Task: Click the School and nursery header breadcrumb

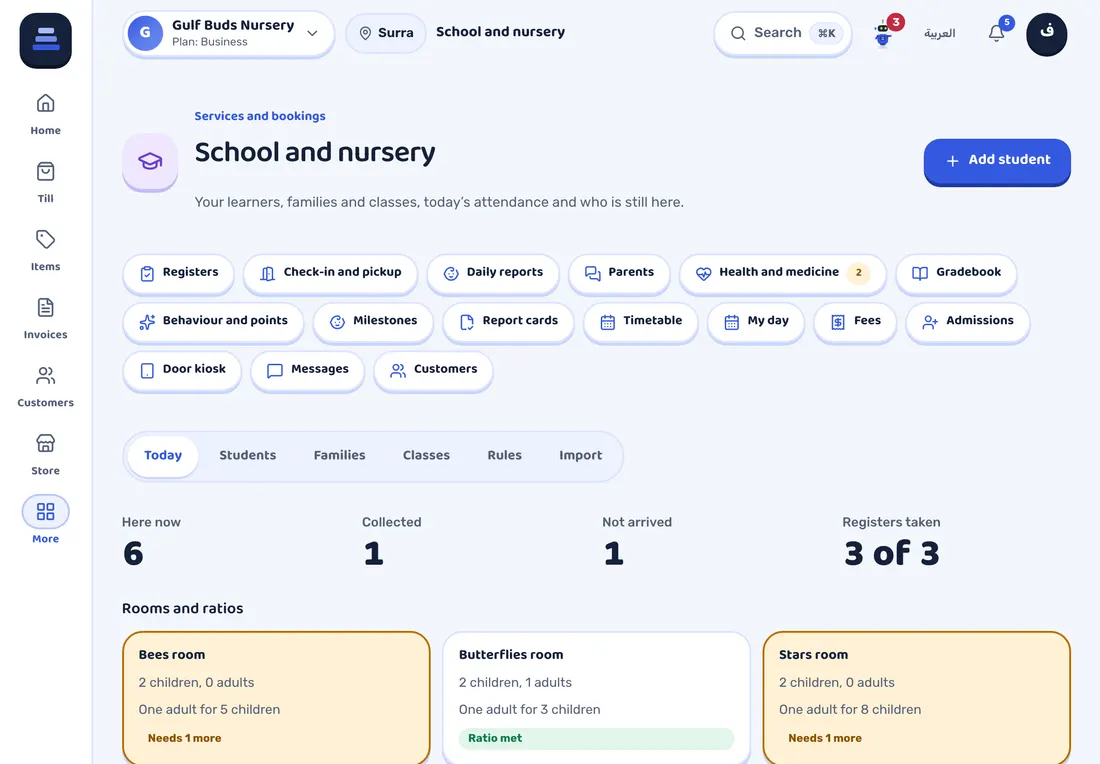Action: pyautogui.click(x=500, y=32)
